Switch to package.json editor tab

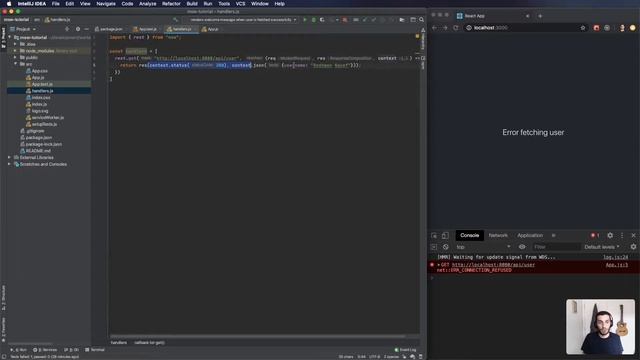[x=109, y=29]
